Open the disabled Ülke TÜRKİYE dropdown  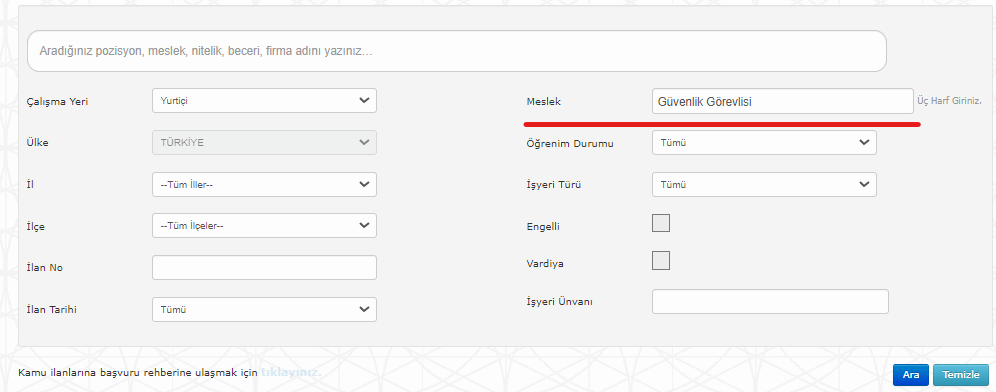tap(264, 142)
